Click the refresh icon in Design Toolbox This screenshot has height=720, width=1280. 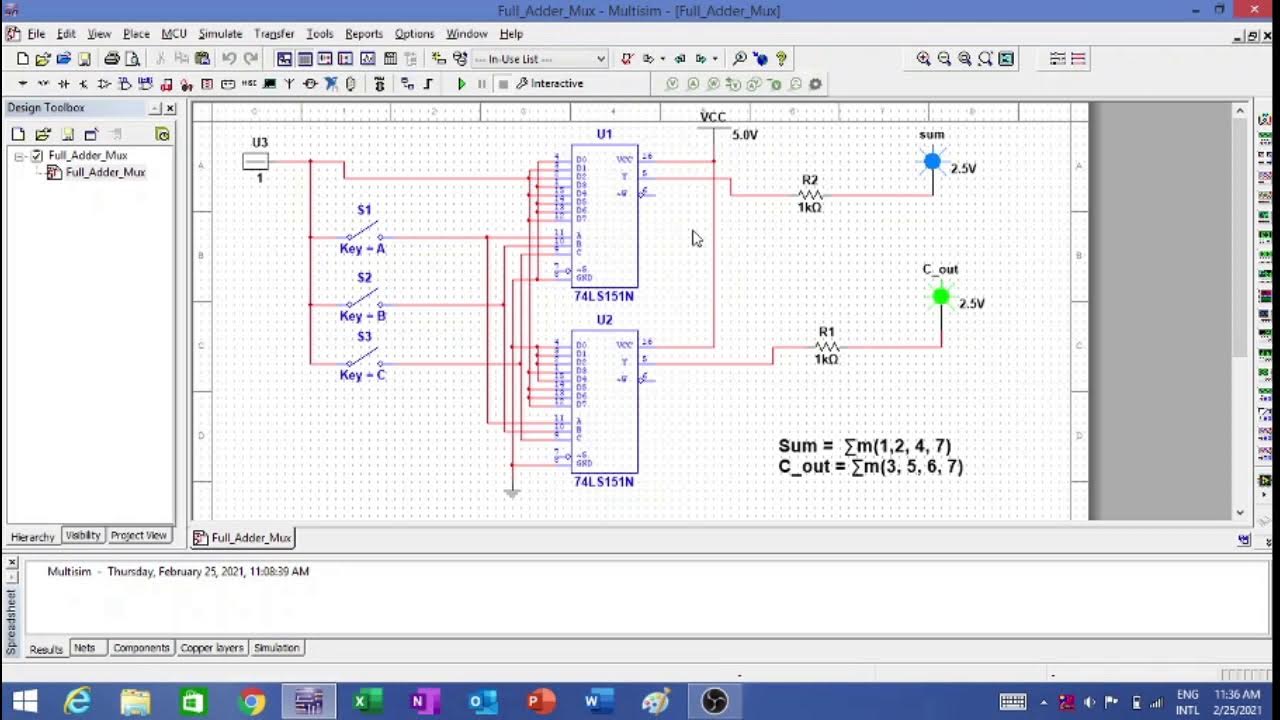[x=162, y=134]
